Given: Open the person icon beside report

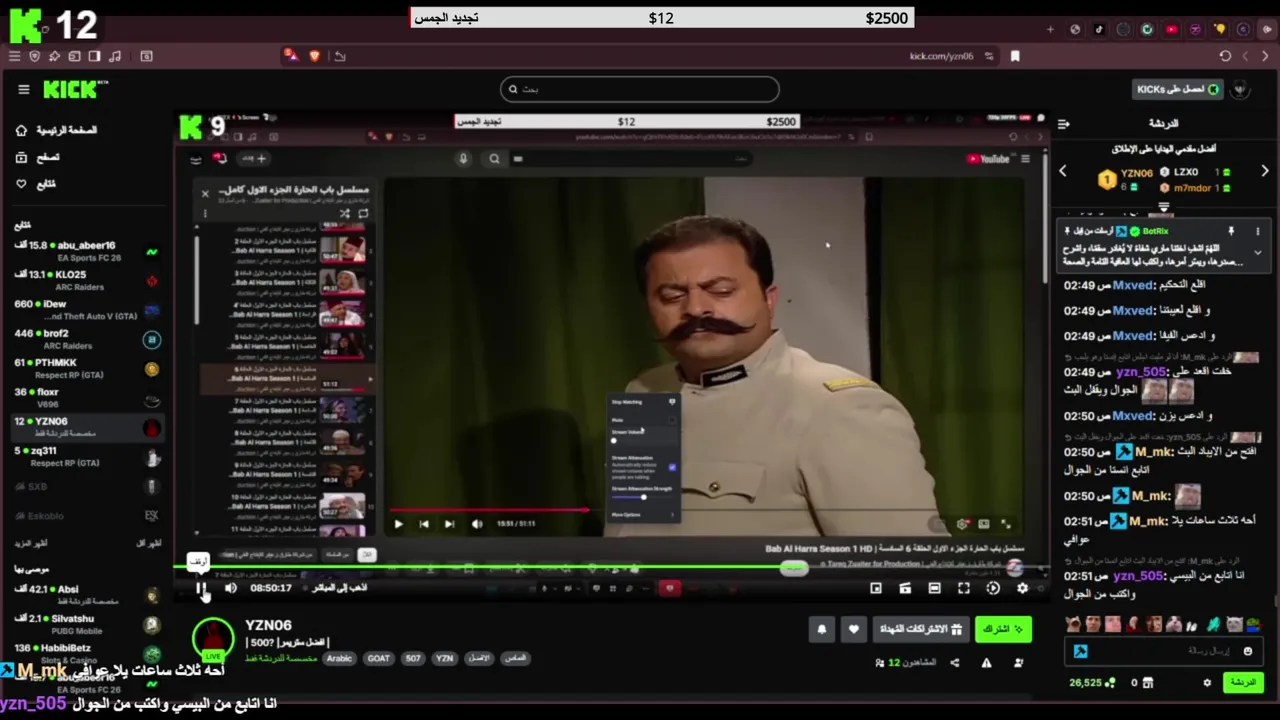Looking at the screenshot, I should 1019,662.
